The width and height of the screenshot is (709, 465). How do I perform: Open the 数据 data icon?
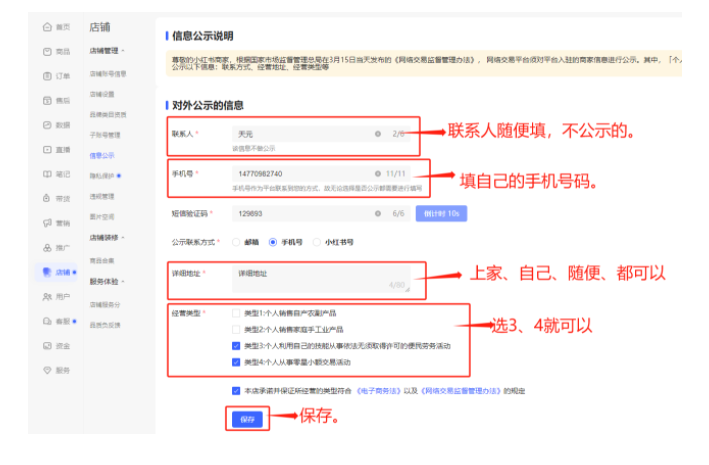point(47,125)
